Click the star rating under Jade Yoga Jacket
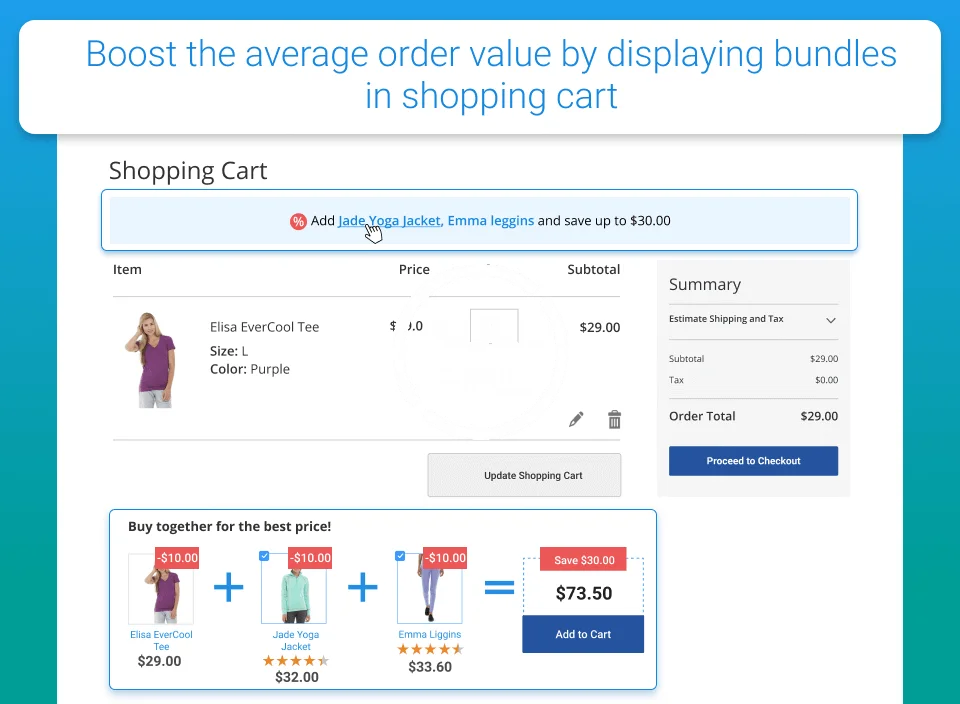Image resolution: width=960 pixels, height=704 pixels. point(295,661)
